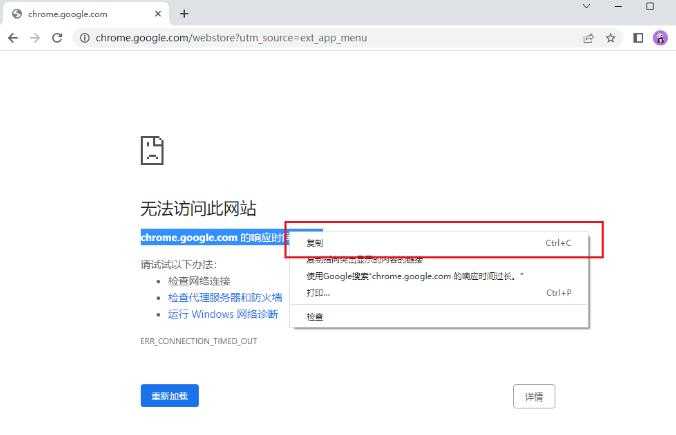
Task: Bookmark this page with the star icon
Action: point(610,38)
